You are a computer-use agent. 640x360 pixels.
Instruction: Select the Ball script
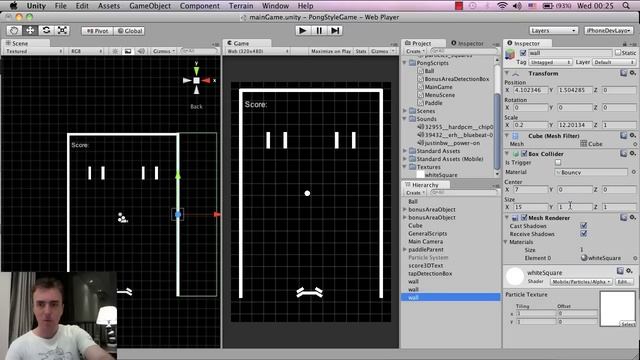pos(429,71)
